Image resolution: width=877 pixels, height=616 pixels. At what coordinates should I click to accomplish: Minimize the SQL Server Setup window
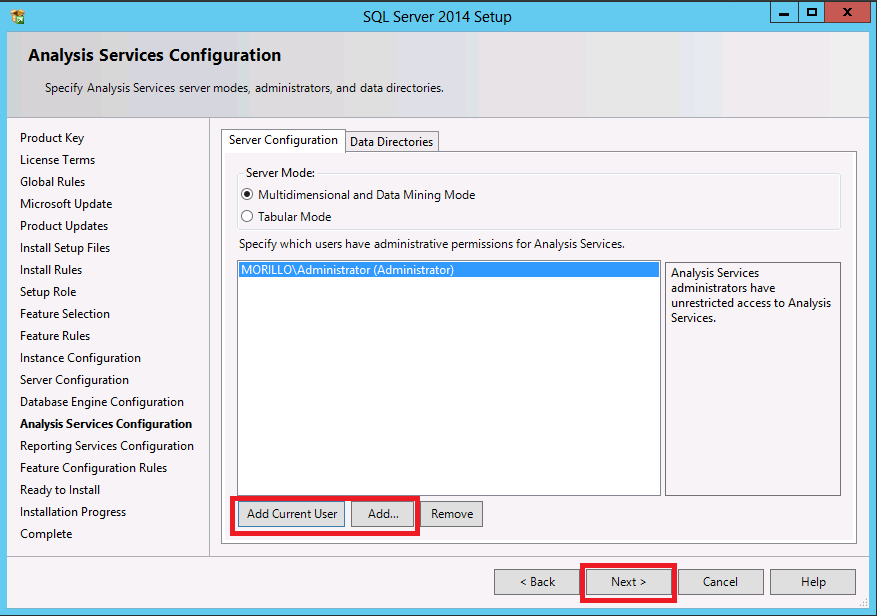click(x=784, y=12)
